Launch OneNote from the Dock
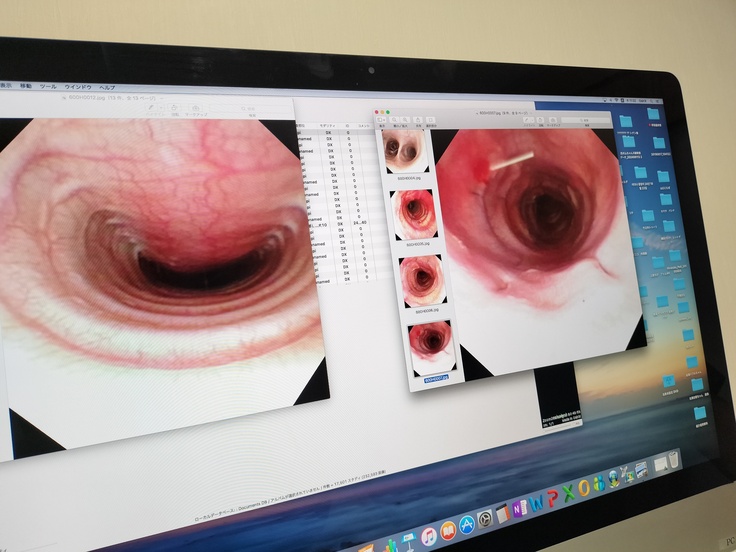The width and height of the screenshot is (736, 552). [x=518, y=508]
